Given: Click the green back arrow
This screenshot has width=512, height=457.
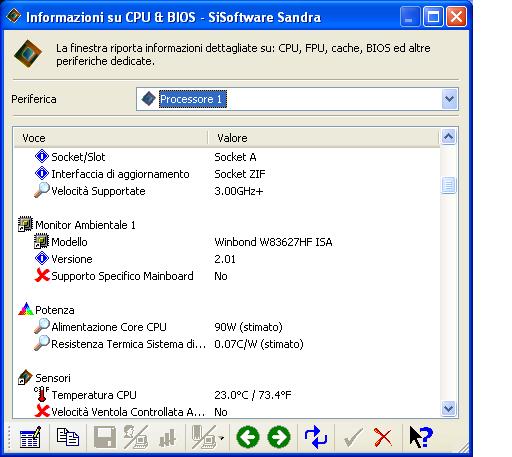Looking at the screenshot, I should pos(248,437).
